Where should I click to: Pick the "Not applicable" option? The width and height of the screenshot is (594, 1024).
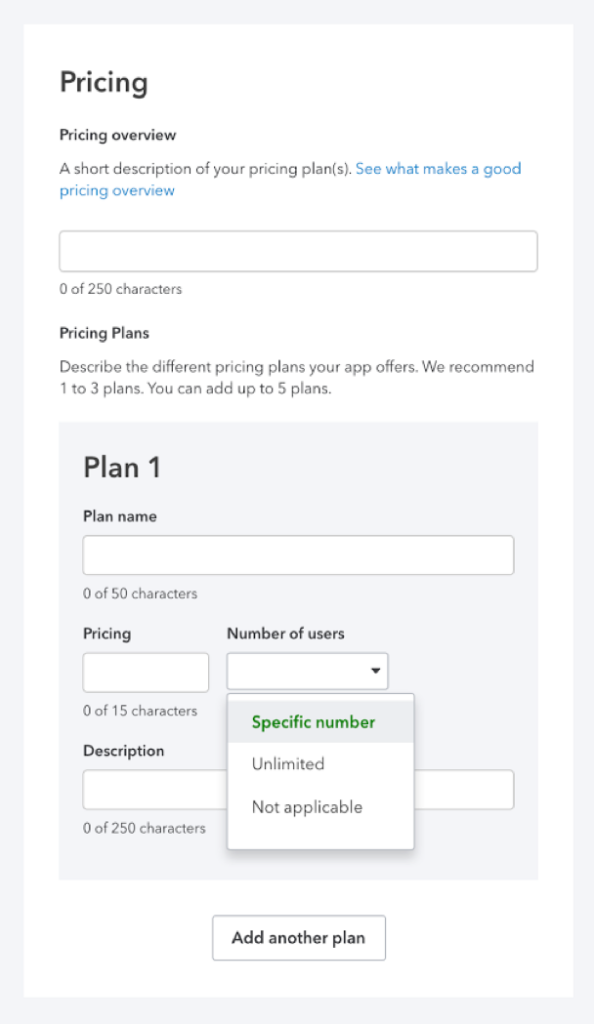(x=320, y=807)
